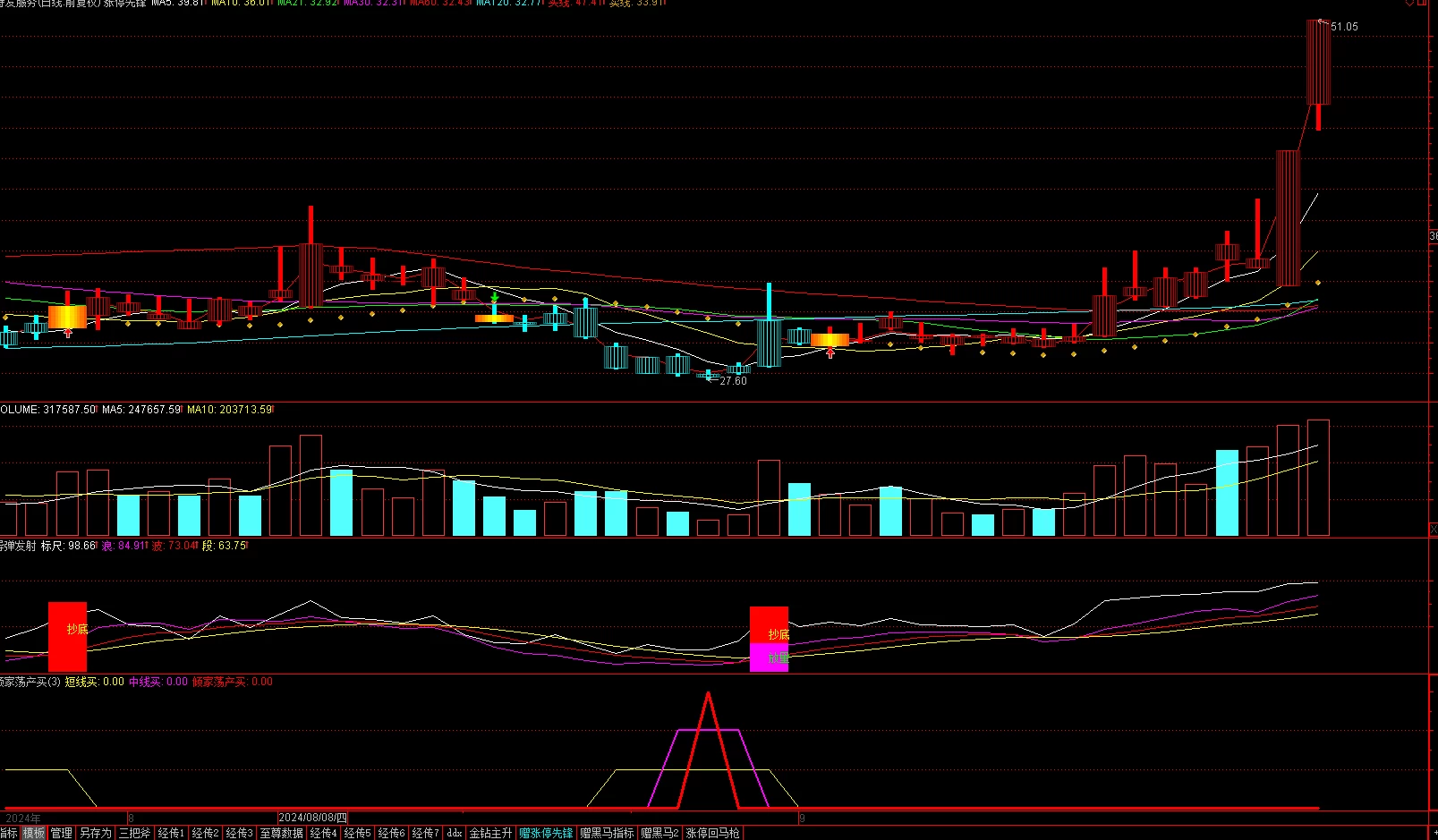
Task: Switch to the 三把斧 indicator tab
Action: pyautogui.click(x=135, y=833)
